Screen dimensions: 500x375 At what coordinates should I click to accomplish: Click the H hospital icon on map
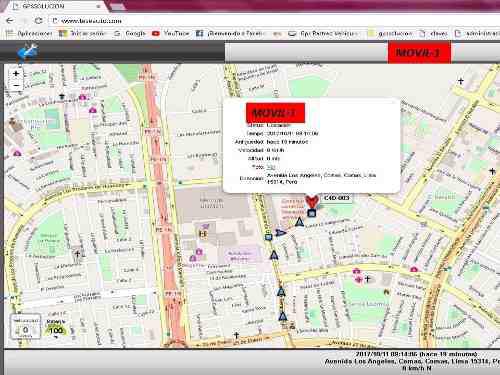pos(203,234)
